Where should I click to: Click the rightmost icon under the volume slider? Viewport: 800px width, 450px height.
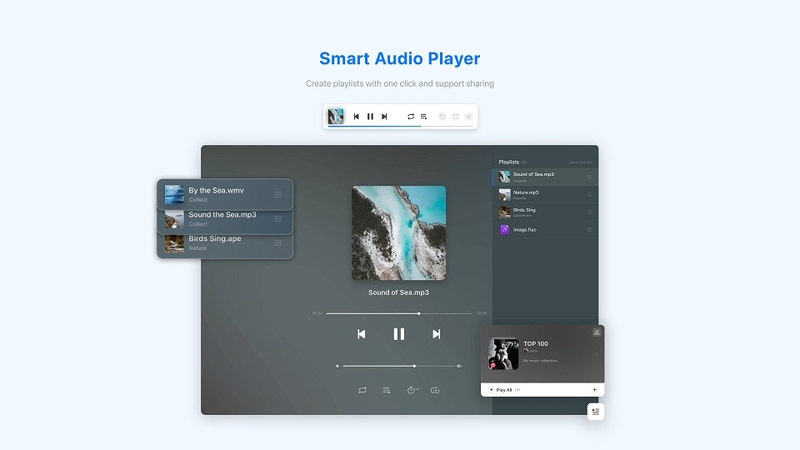click(435, 390)
